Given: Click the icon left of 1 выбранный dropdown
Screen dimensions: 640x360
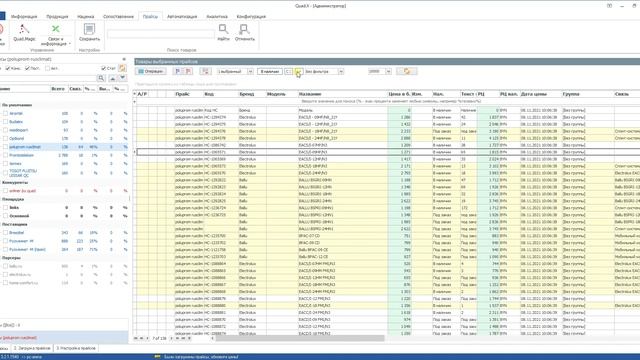Looking at the screenshot, I should click(x=205, y=71).
